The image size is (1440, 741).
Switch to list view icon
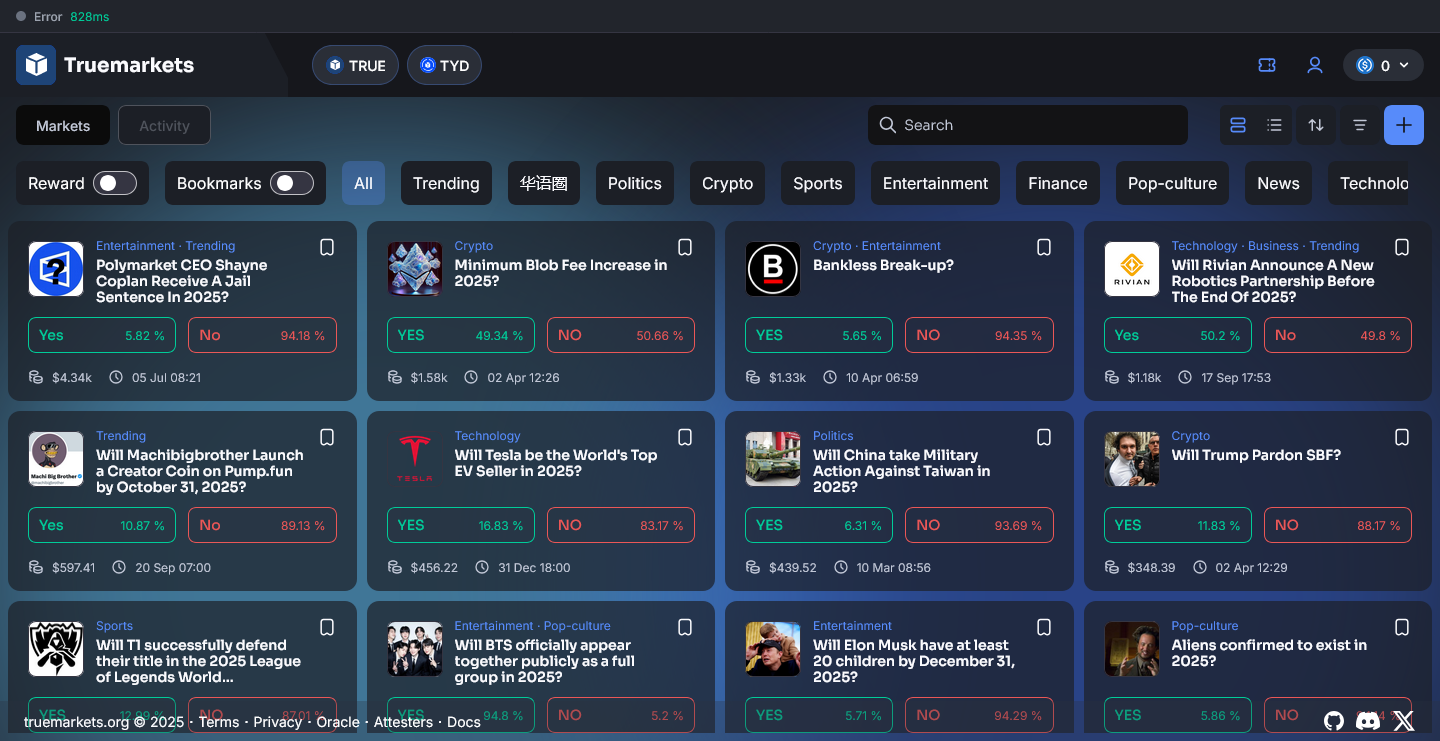(1274, 125)
